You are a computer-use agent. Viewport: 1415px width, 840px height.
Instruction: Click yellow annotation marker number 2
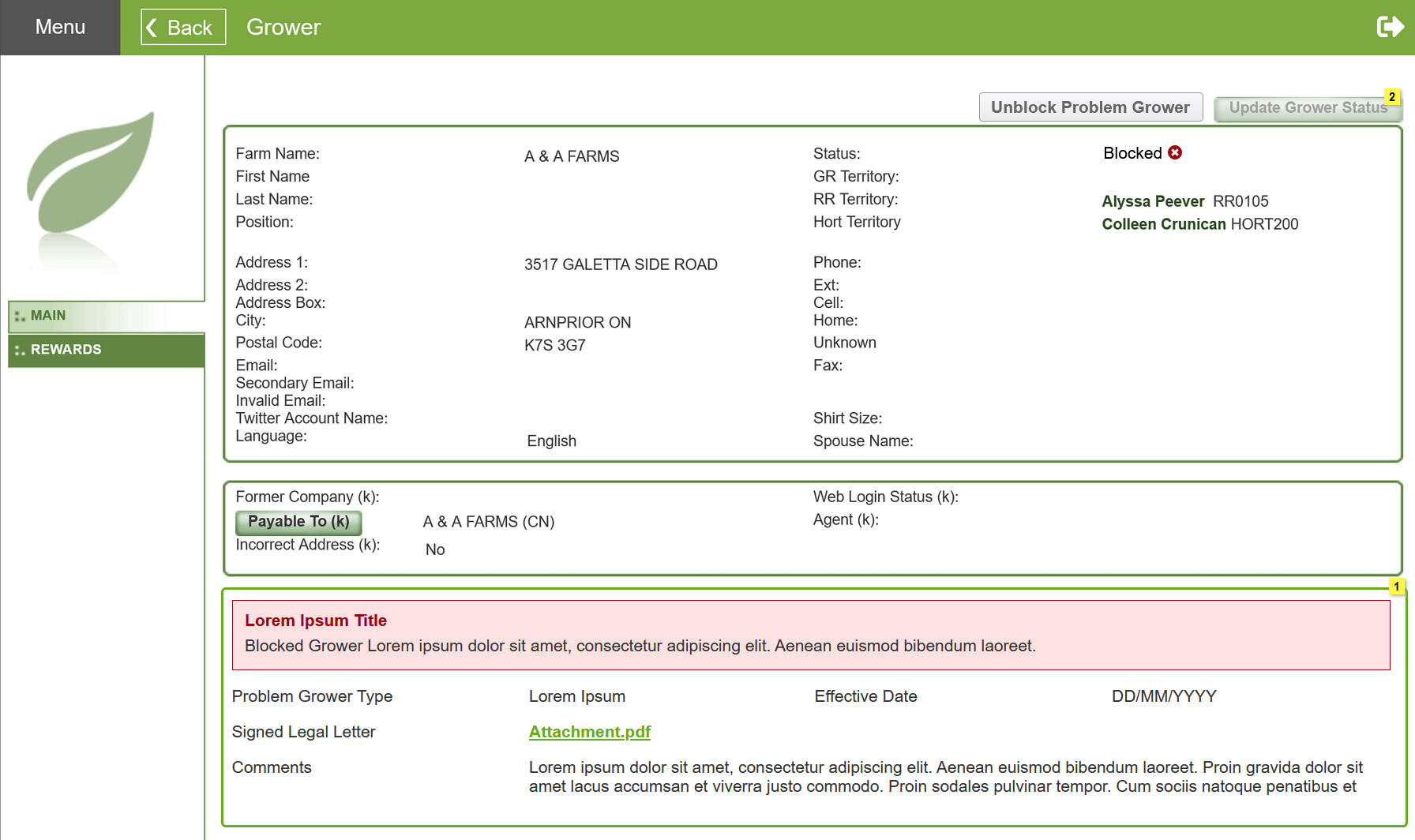[x=1392, y=96]
